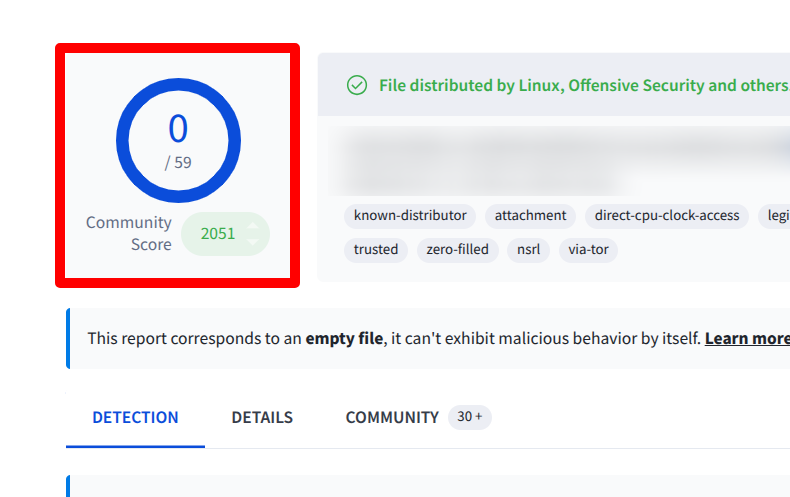Select the direct-cpu-clock-access tag
The width and height of the screenshot is (790, 497).
(667, 216)
